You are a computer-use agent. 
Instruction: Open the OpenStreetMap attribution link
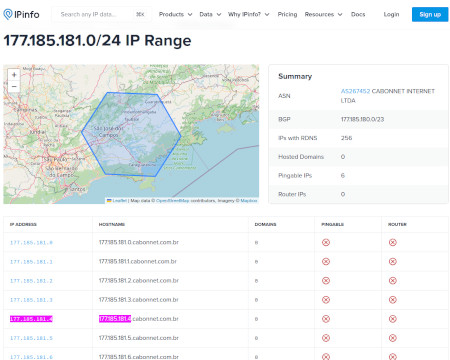[172, 201]
